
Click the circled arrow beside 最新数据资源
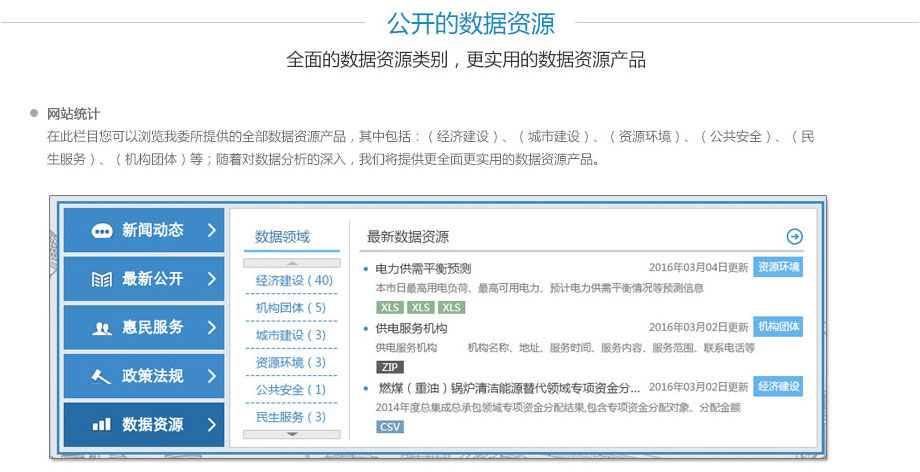click(794, 237)
